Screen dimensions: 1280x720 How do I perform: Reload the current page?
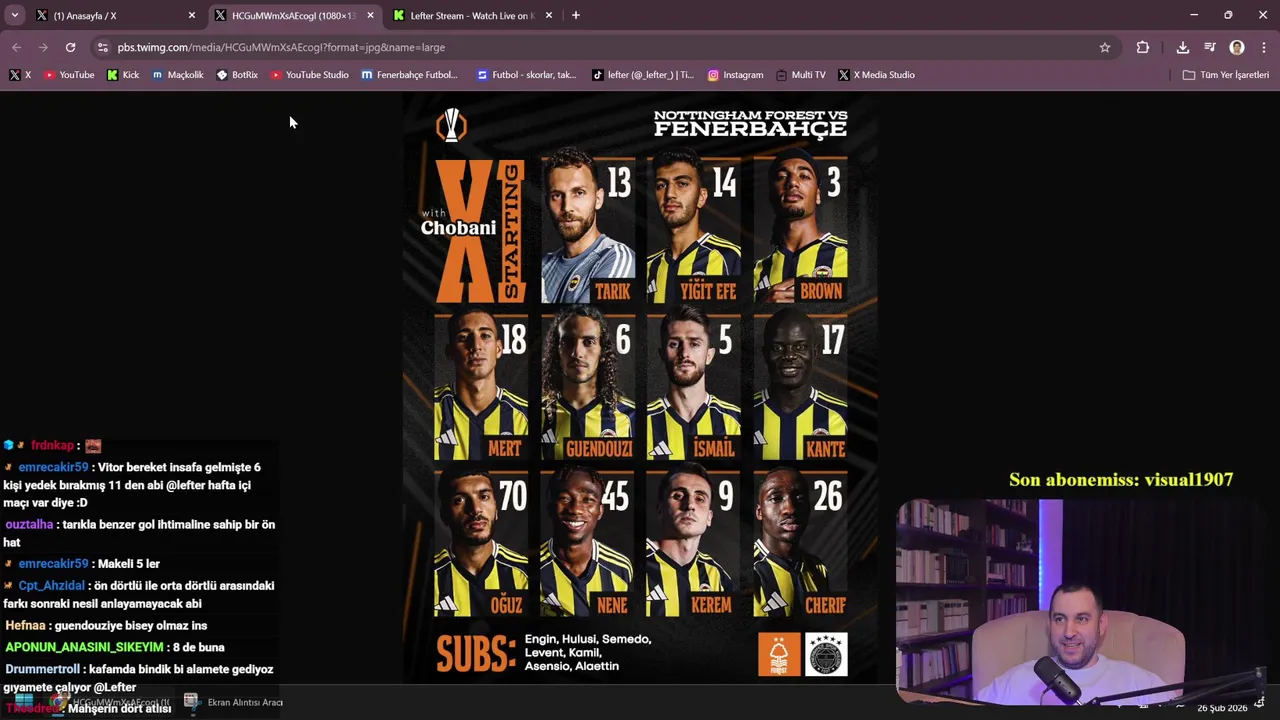point(70,47)
